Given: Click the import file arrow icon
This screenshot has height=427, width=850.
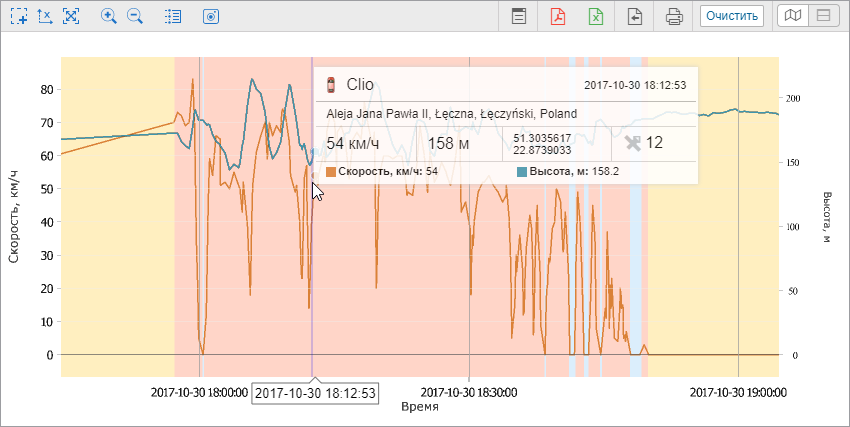Looking at the screenshot, I should (x=635, y=16).
